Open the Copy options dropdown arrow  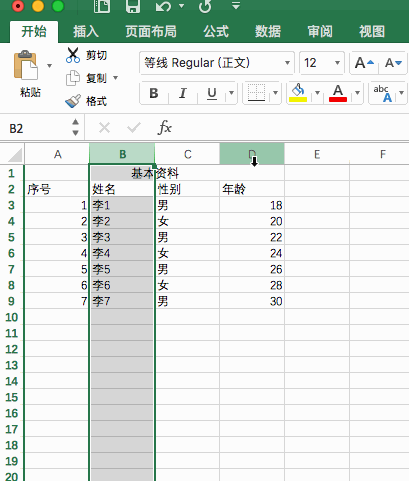pos(116,78)
